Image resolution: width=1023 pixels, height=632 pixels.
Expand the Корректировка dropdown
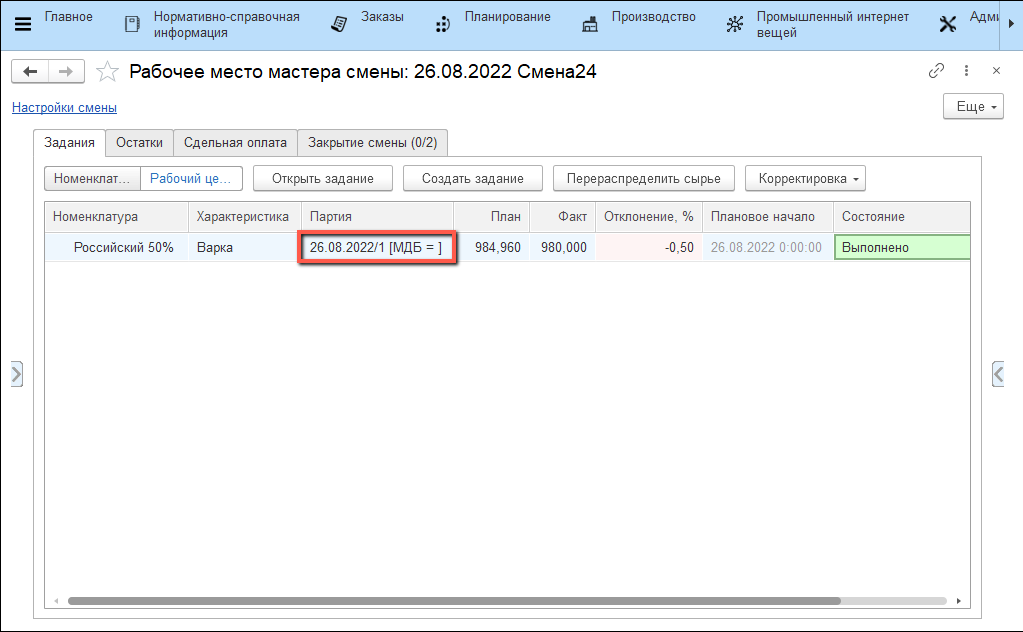click(805, 179)
